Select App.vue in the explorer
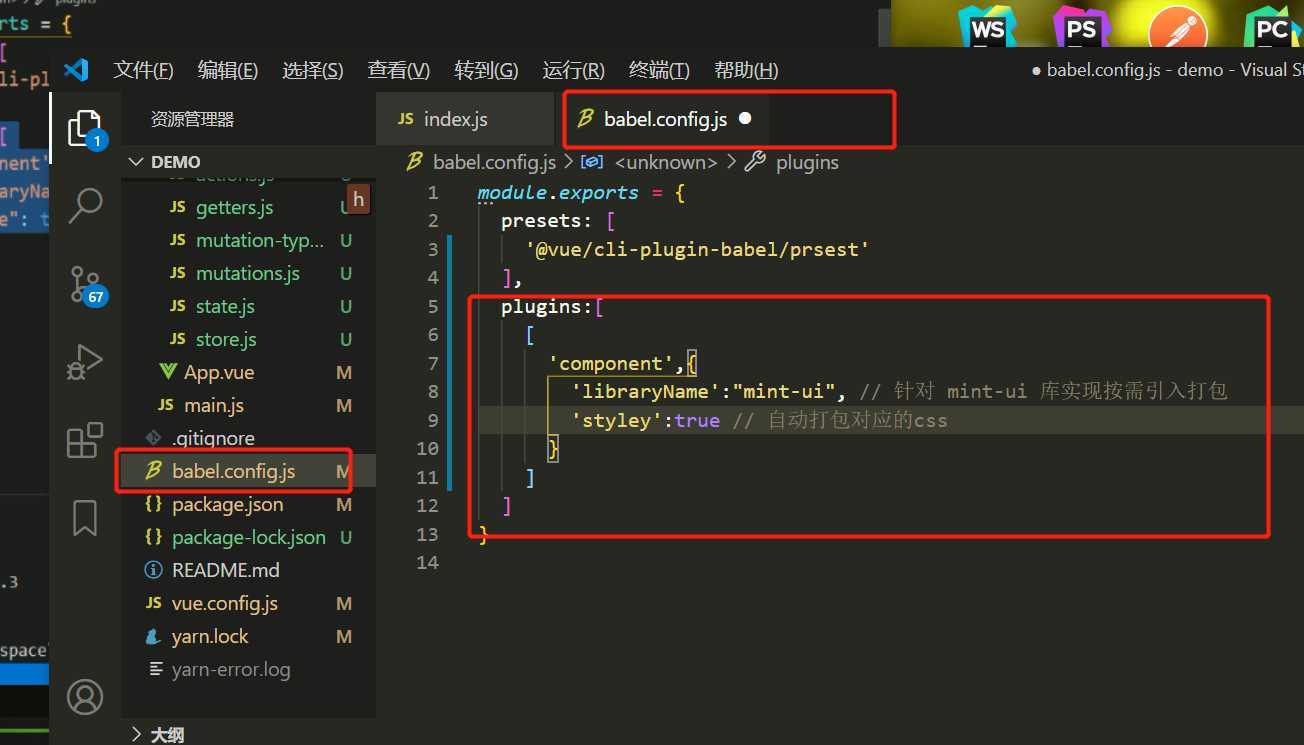The image size is (1304, 745). (219, 372)
